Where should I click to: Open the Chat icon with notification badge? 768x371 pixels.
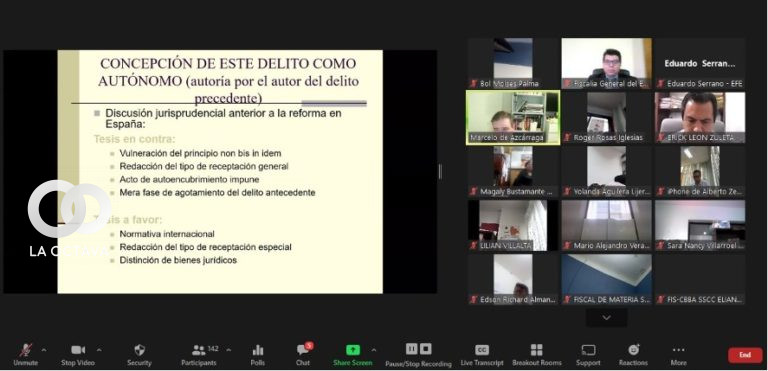pyautogui.click(x=304, y=349)
